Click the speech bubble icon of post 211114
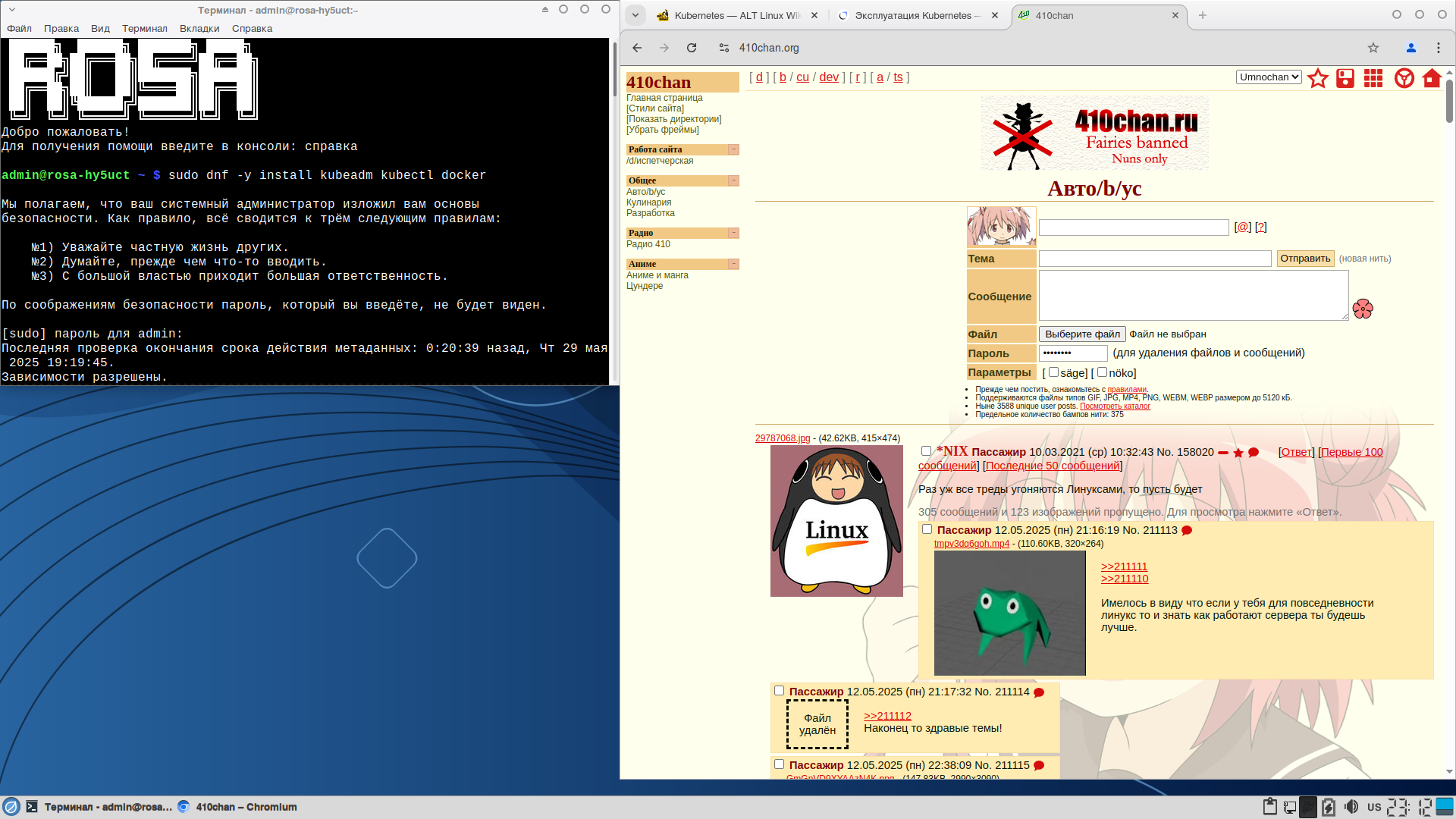Screen dimensions: 1456x819 pos(1039,692)
